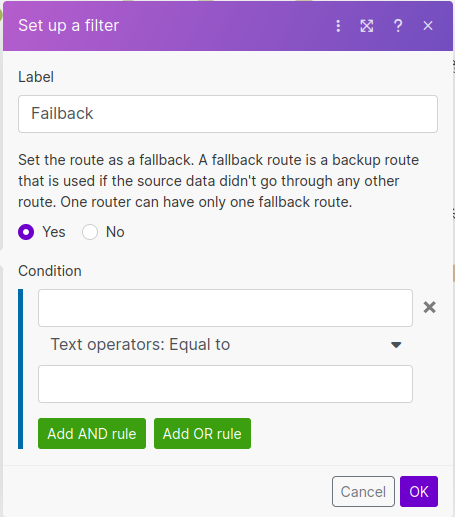Image resolution: width=455 pixels, height=517 pixels.
Task: Remove the condition row with X icon
Action: 430,307
